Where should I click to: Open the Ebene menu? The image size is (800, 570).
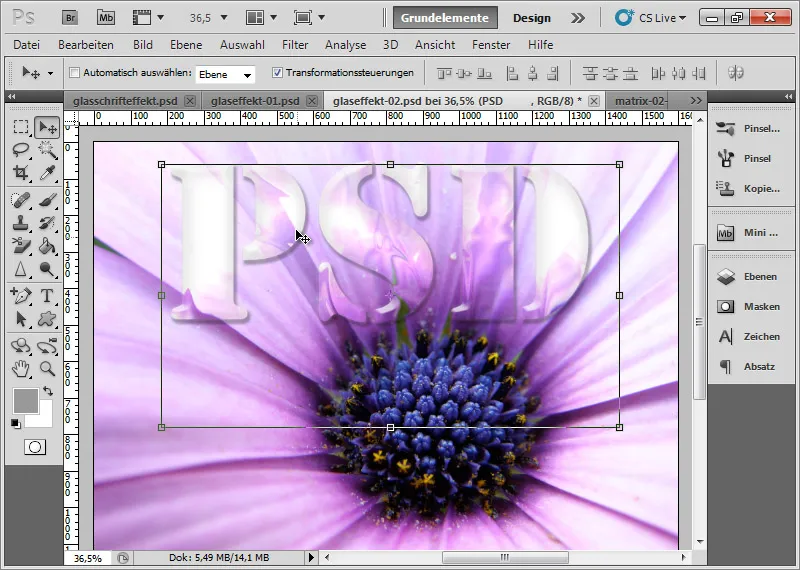(186, 45)
